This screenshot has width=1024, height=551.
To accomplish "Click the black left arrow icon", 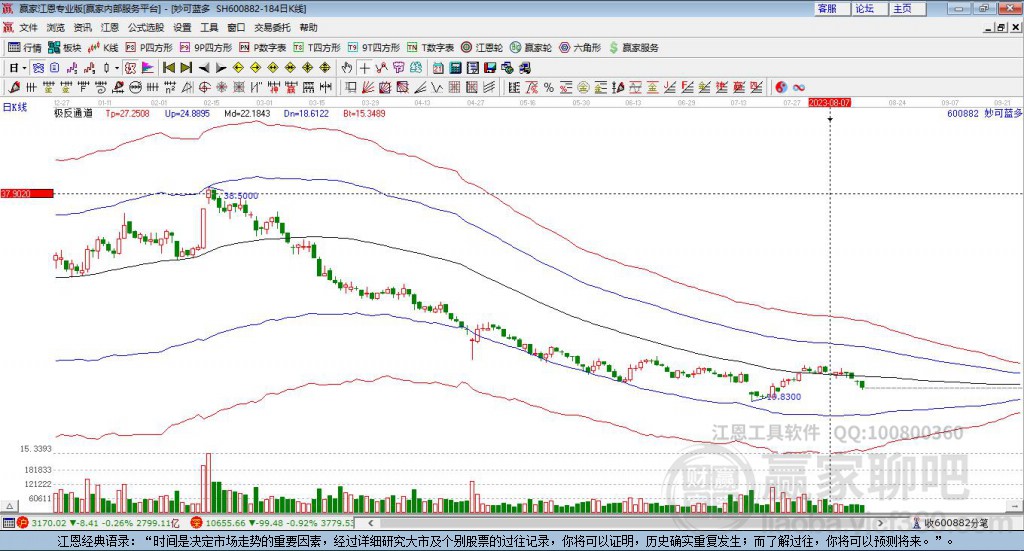I will pos(204,68).
